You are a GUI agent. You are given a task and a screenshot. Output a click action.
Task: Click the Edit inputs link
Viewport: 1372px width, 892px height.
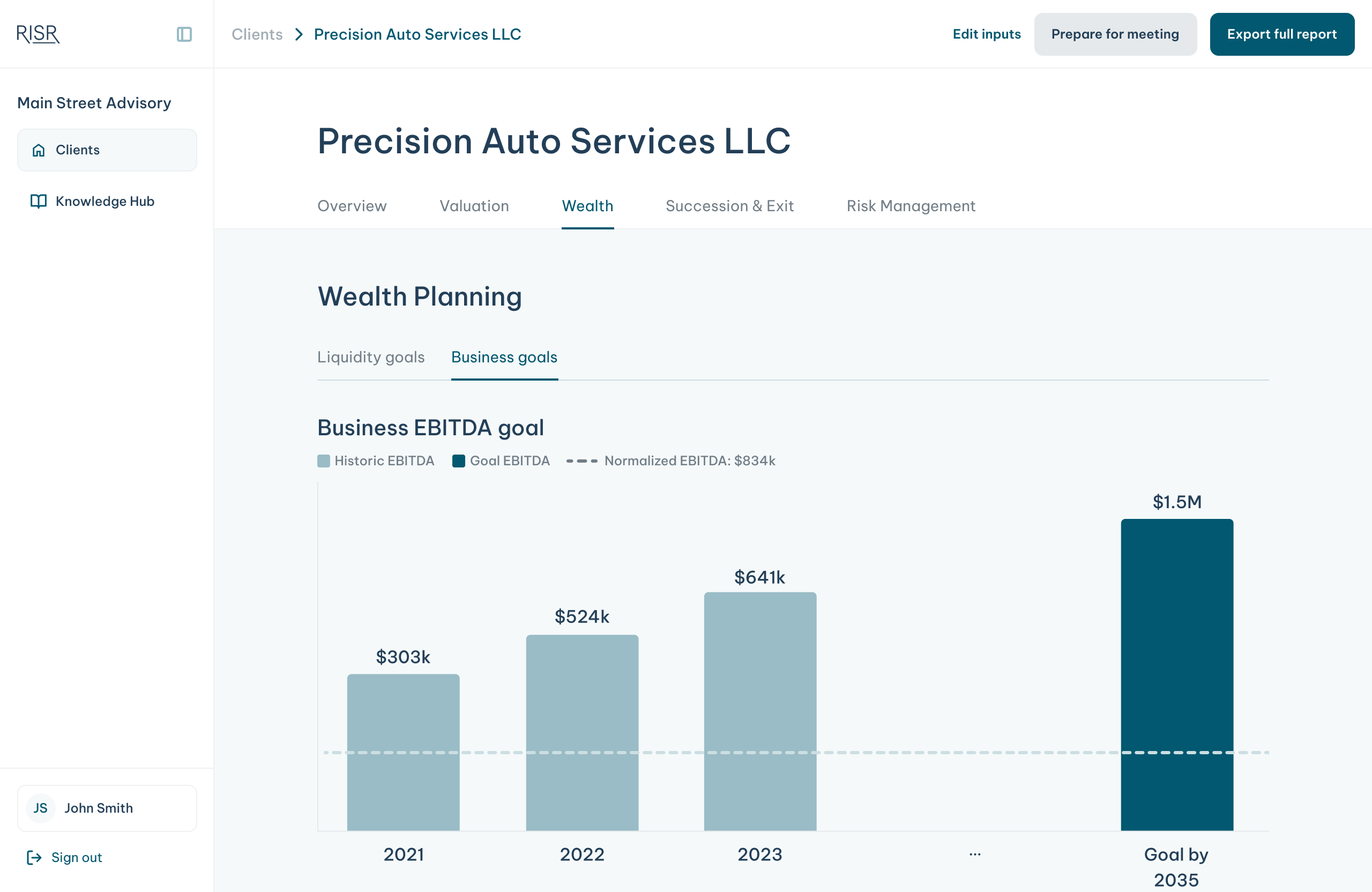(986, 34)
